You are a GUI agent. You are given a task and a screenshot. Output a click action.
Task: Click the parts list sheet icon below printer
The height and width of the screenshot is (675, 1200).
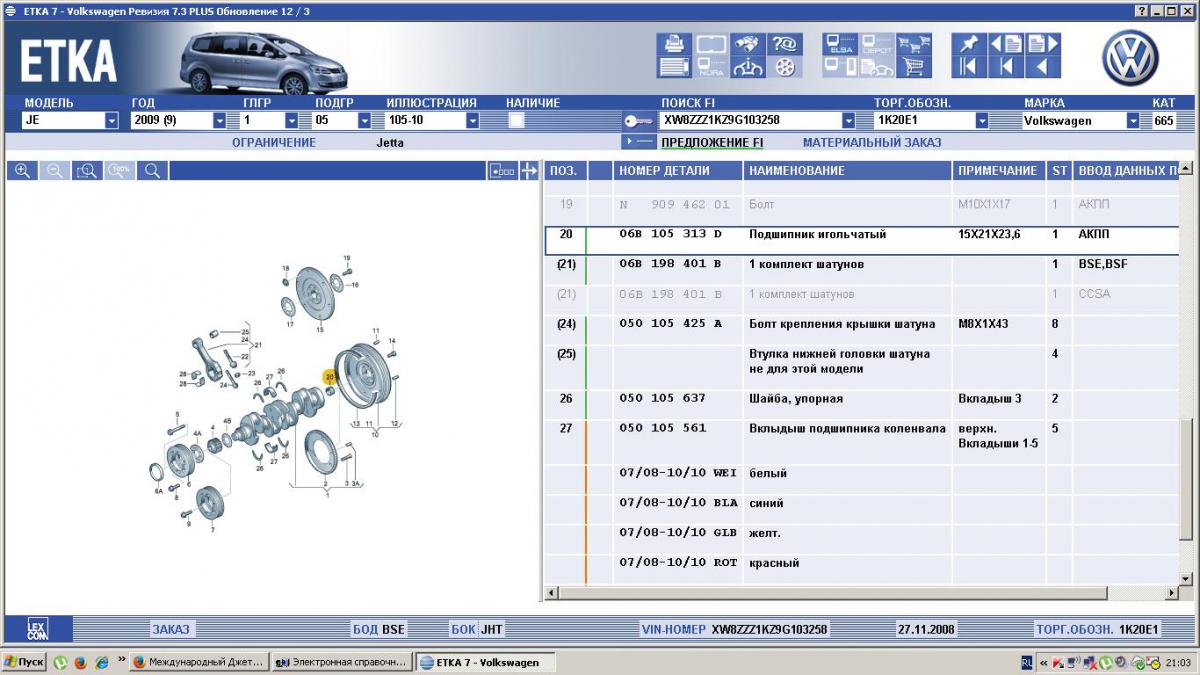point(673,67)
